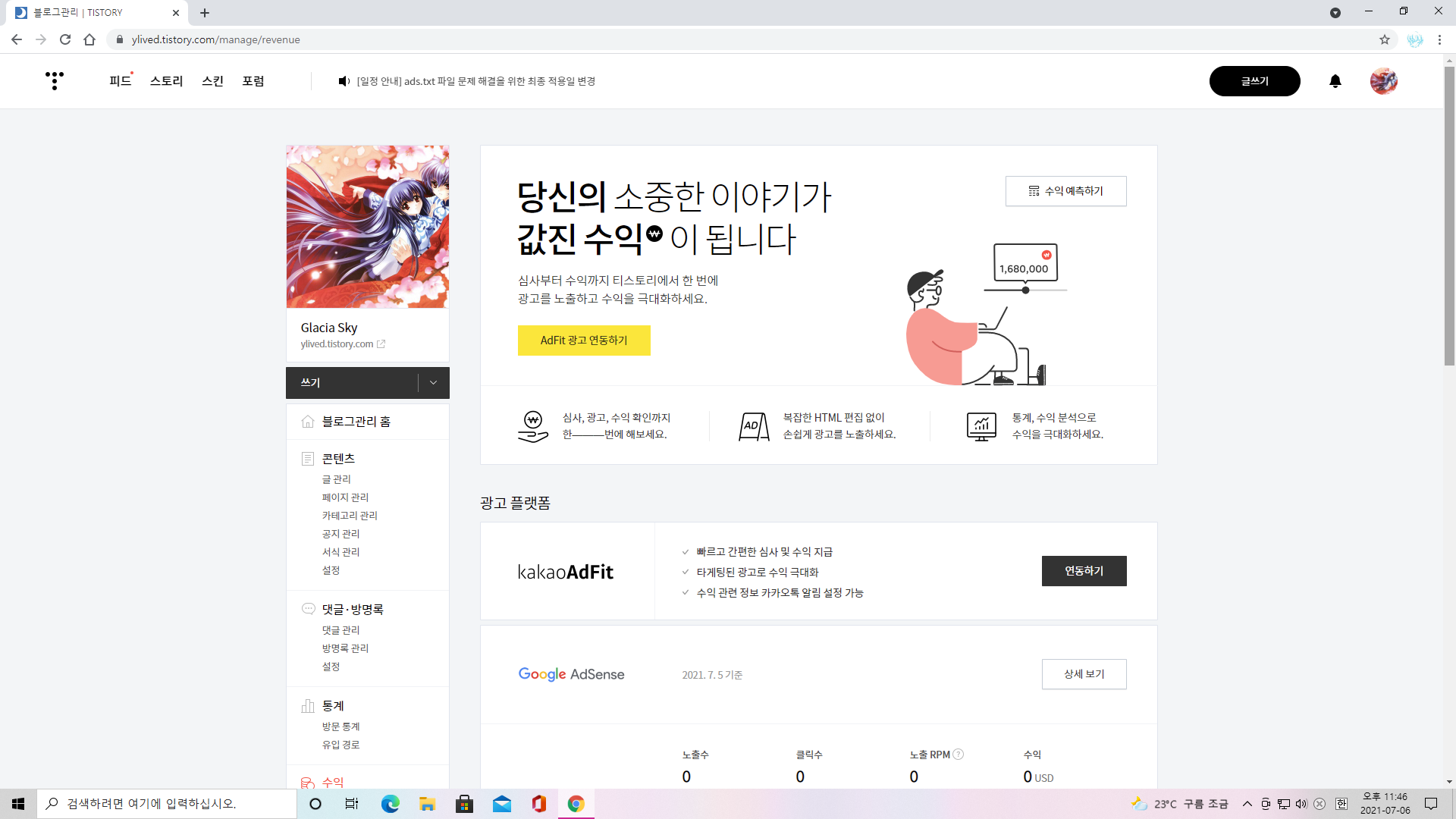This screenshot has width=1456, height=819.
Task: Click the AdFit 광고 연동하기 button
Action: [583, 340]
